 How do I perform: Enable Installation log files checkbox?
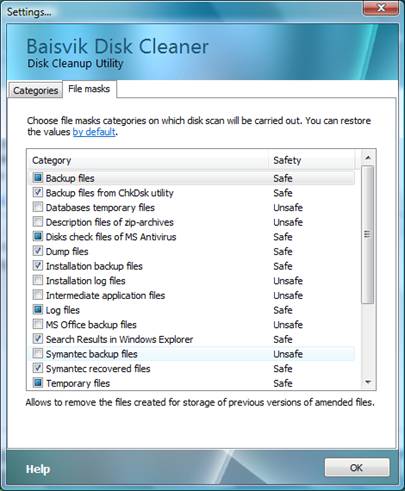coord(38,280)
